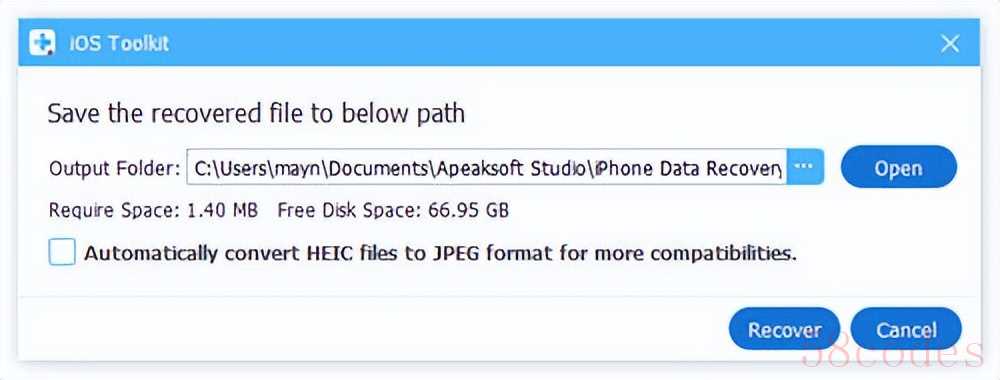Click 'Save the recovered file to below path' heading
Viewport: 1000px width, 380px height.
tap(256, 114)
